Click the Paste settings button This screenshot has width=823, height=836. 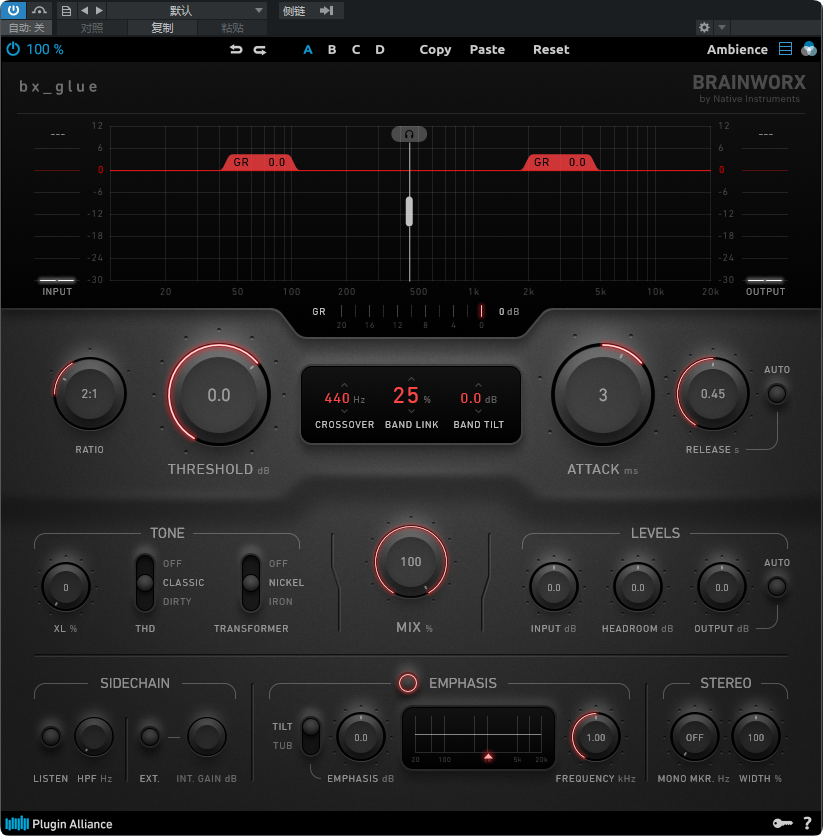[x=487, y=50]
